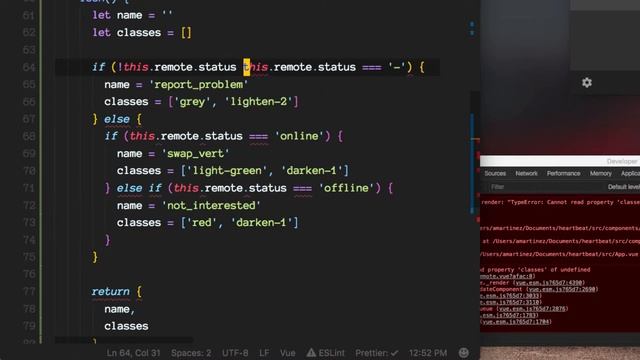This screenshot has width=640, height=360.
Task: Click the TypeError 'Cannot read property' console message
Action: point(560,202)
